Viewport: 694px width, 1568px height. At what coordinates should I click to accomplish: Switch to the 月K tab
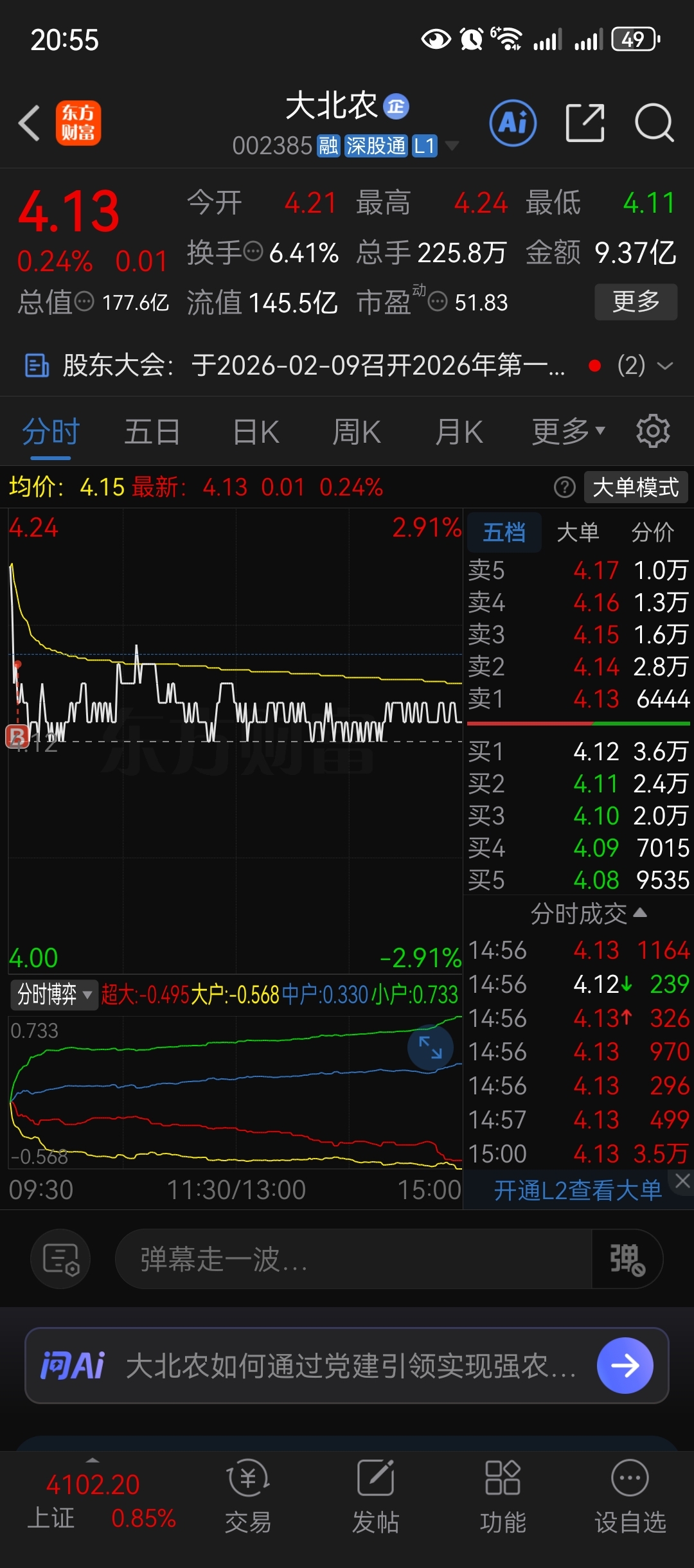[459, 431]
